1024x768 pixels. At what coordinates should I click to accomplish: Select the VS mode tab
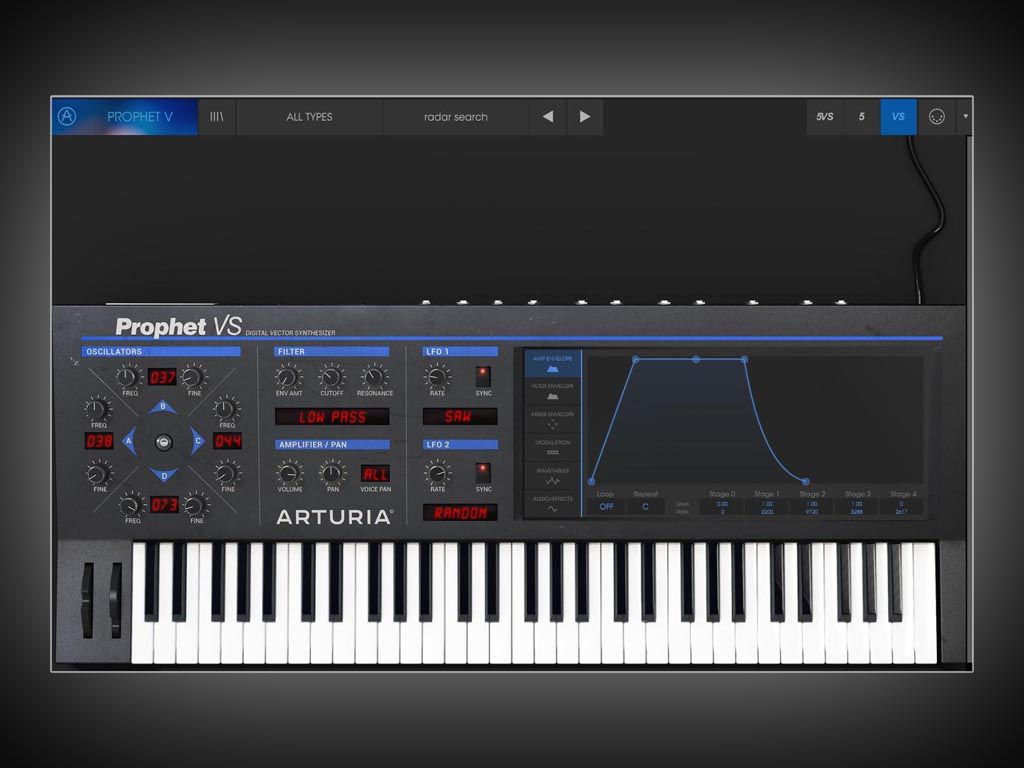click(898, 117)
